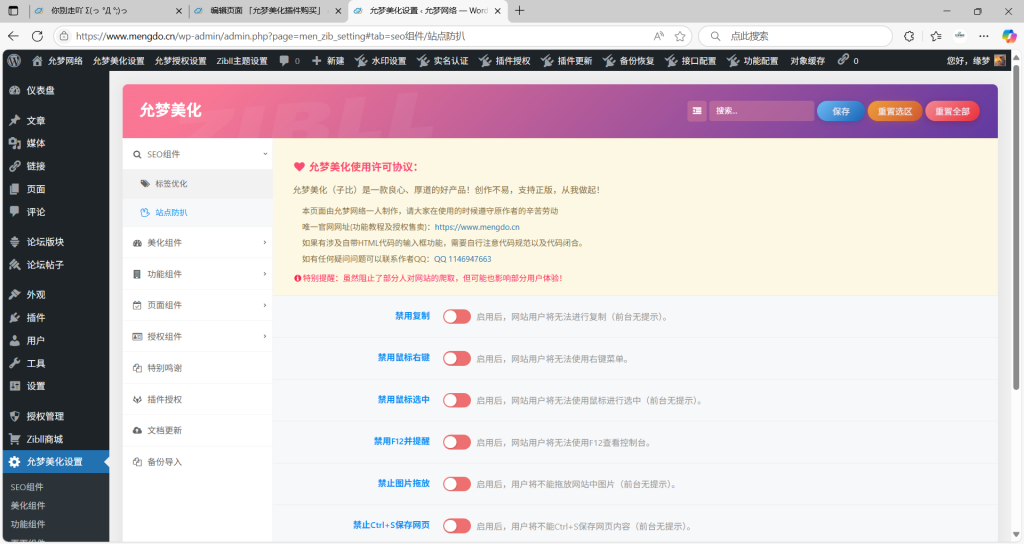Toggle the 禁用F12并提醒 switch
The width and height of the screenshot is (1024, 544).
(456, 442)
